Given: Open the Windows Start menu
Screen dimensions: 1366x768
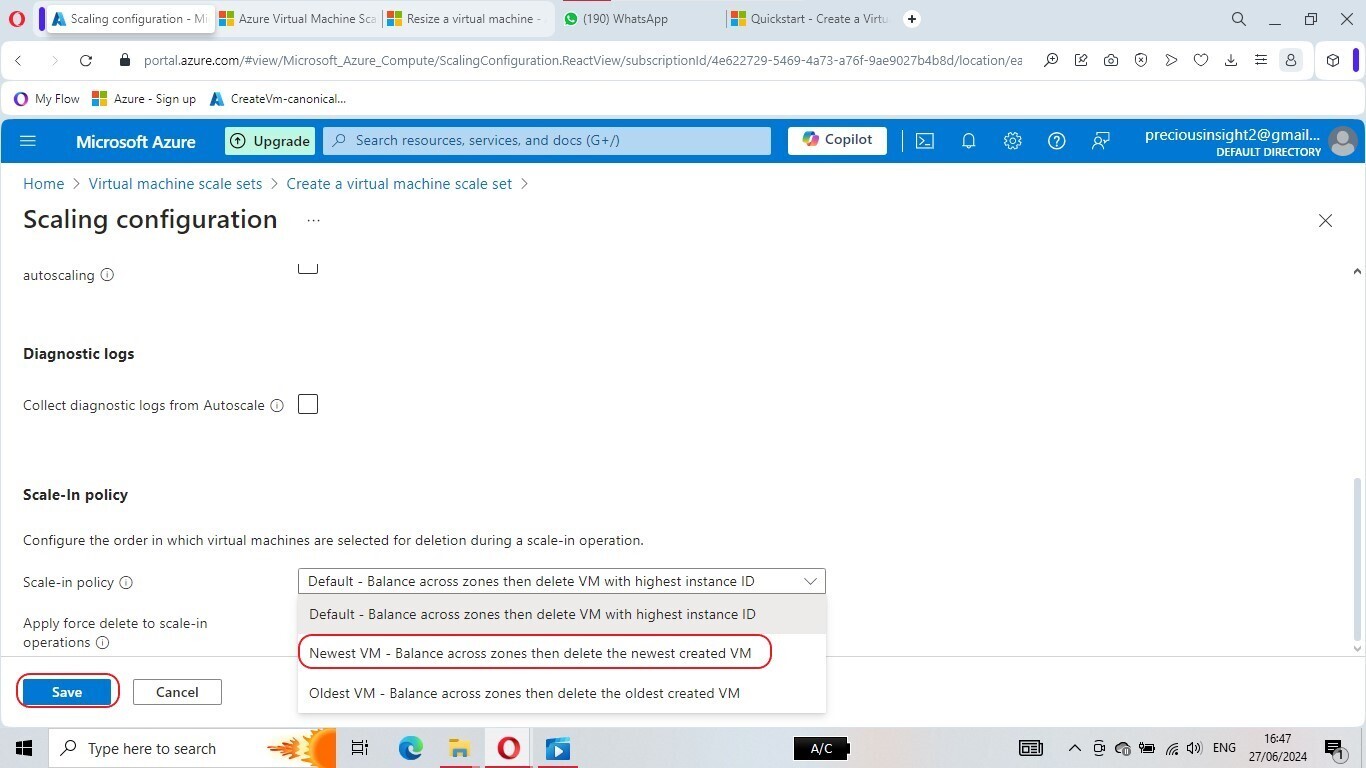Looking at the screenshot, I should pyautogui.click(x=24, y=748).
